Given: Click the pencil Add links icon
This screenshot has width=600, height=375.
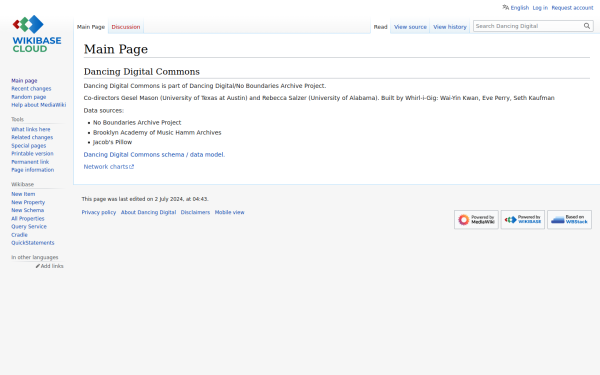Looking at the screenshot, I should tap(38, 266).
